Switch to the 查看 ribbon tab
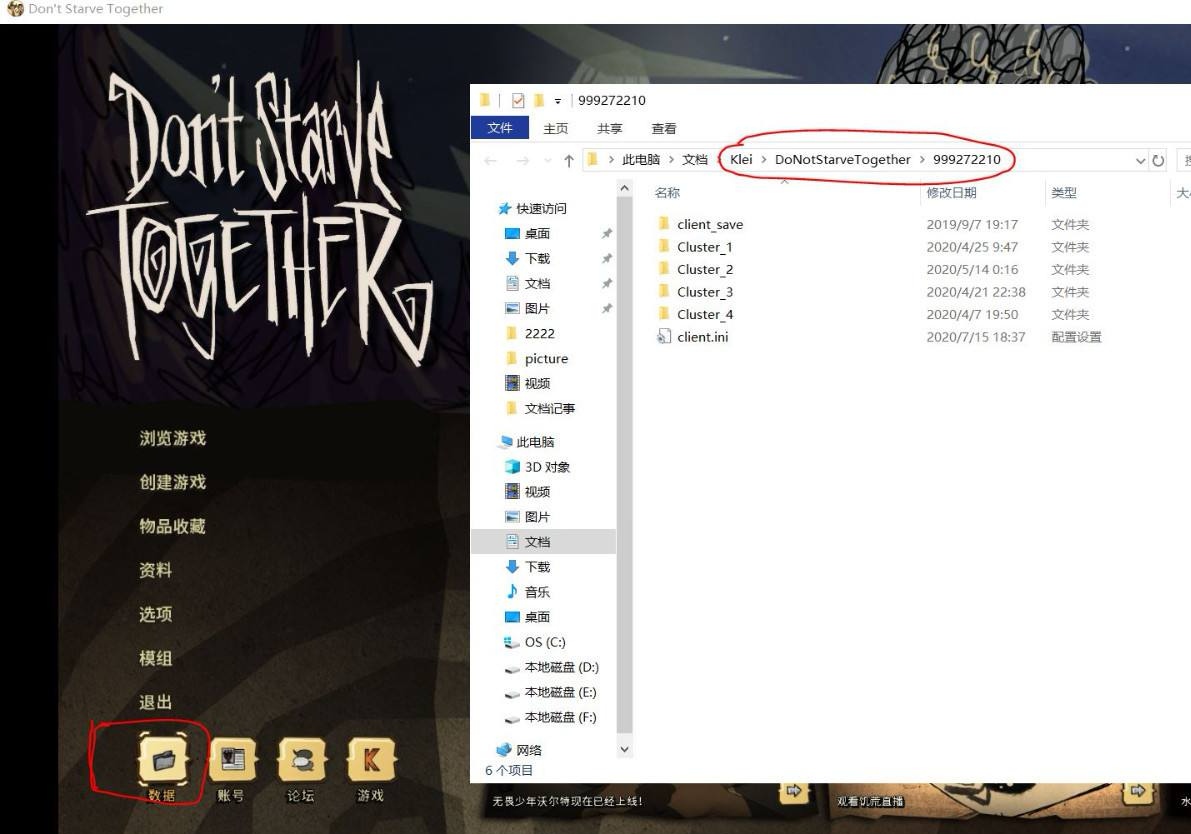This screenshot has width=1191, height=834. (664, 128)
